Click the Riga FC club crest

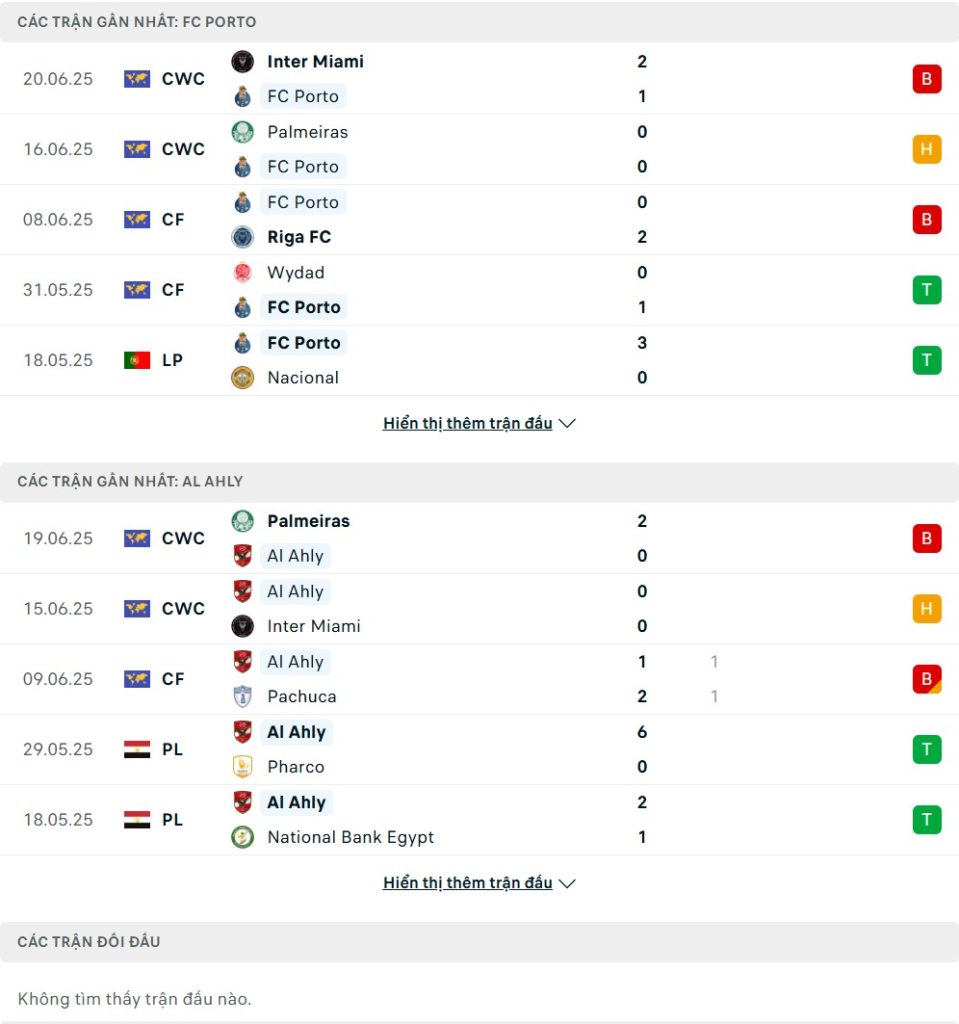[242, 237]
